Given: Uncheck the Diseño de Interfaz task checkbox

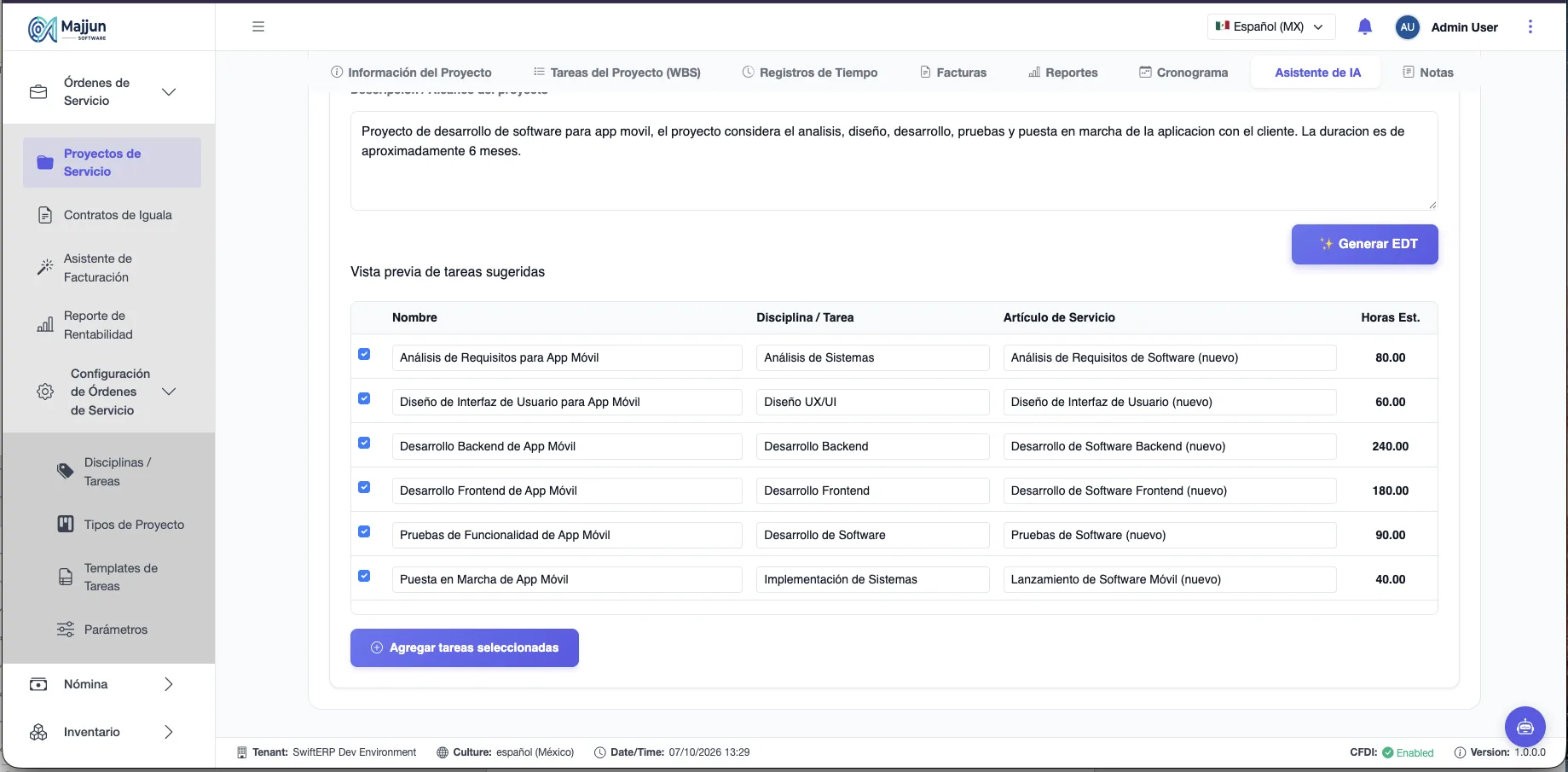Looking at the screenshot, I should [x=364, y=398].
